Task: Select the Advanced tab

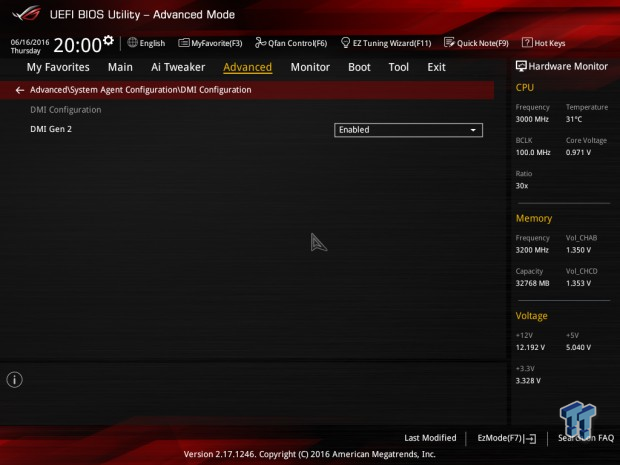Action: (248, 67)
